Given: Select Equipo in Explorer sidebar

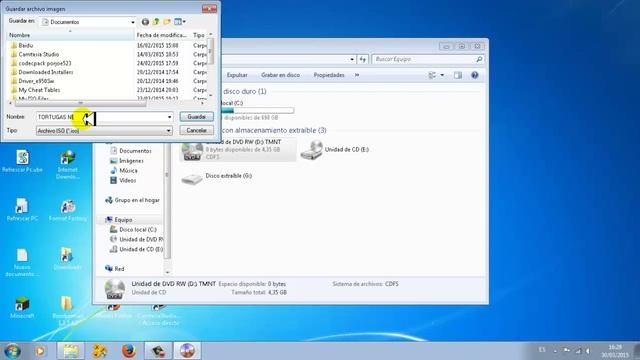Looking at the screenshot, I should click(x=118, y=220).
